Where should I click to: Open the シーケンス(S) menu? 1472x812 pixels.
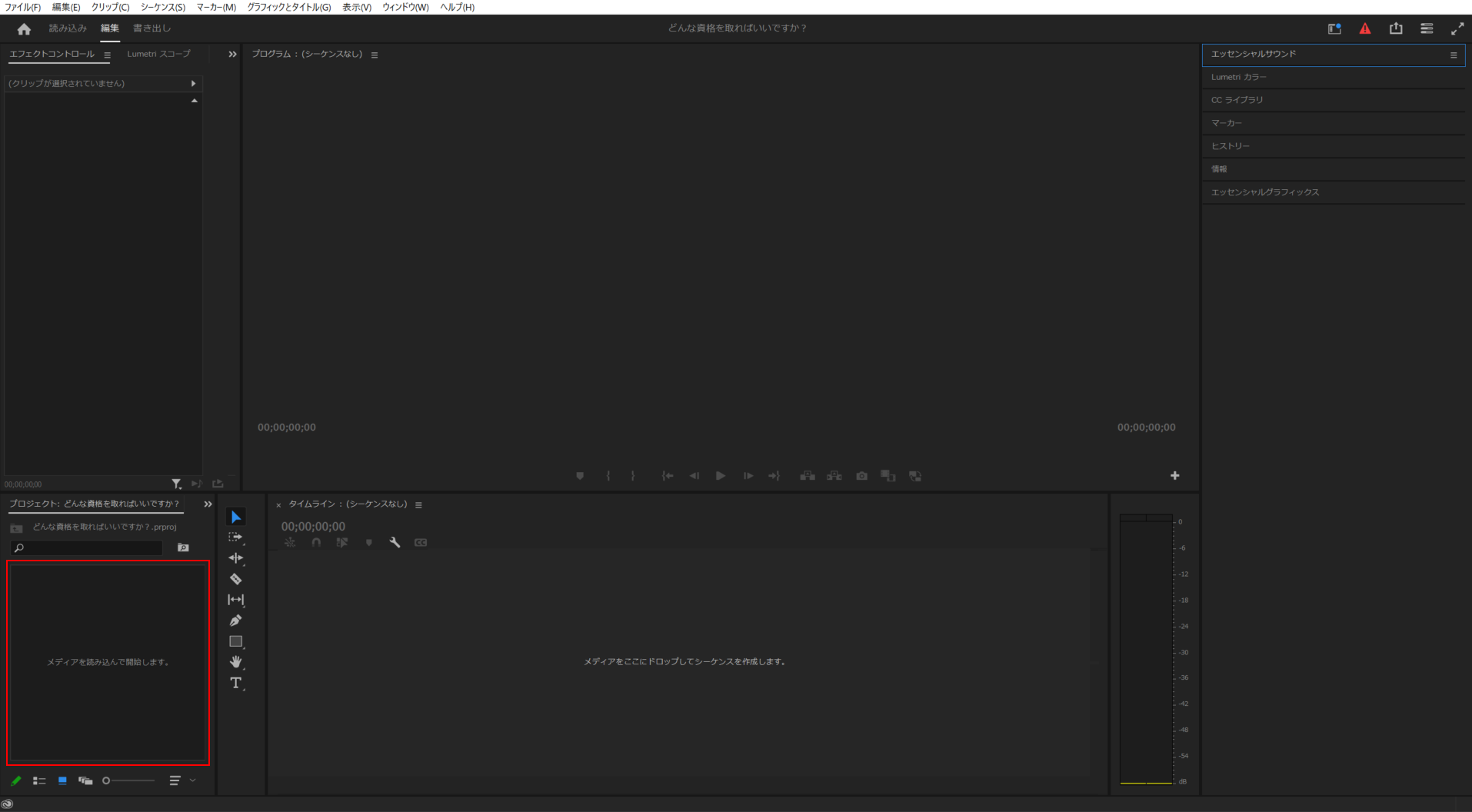click(x=162, y=7)
